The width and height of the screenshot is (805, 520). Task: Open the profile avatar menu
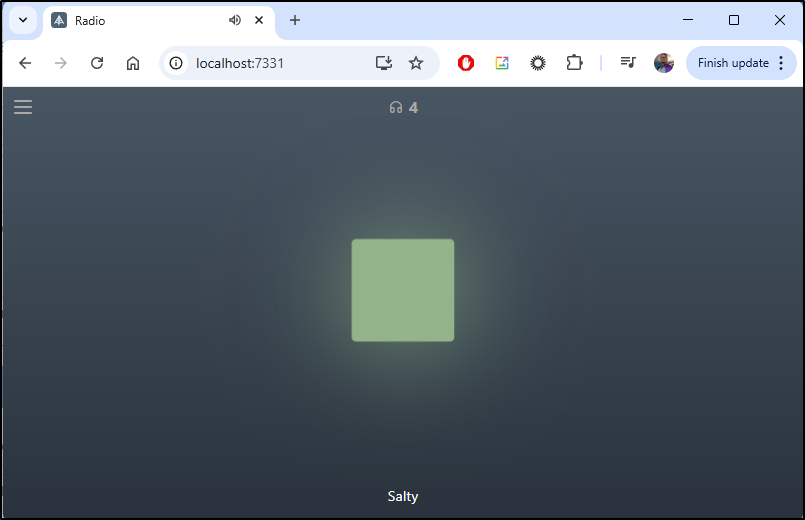click(664, 63)
